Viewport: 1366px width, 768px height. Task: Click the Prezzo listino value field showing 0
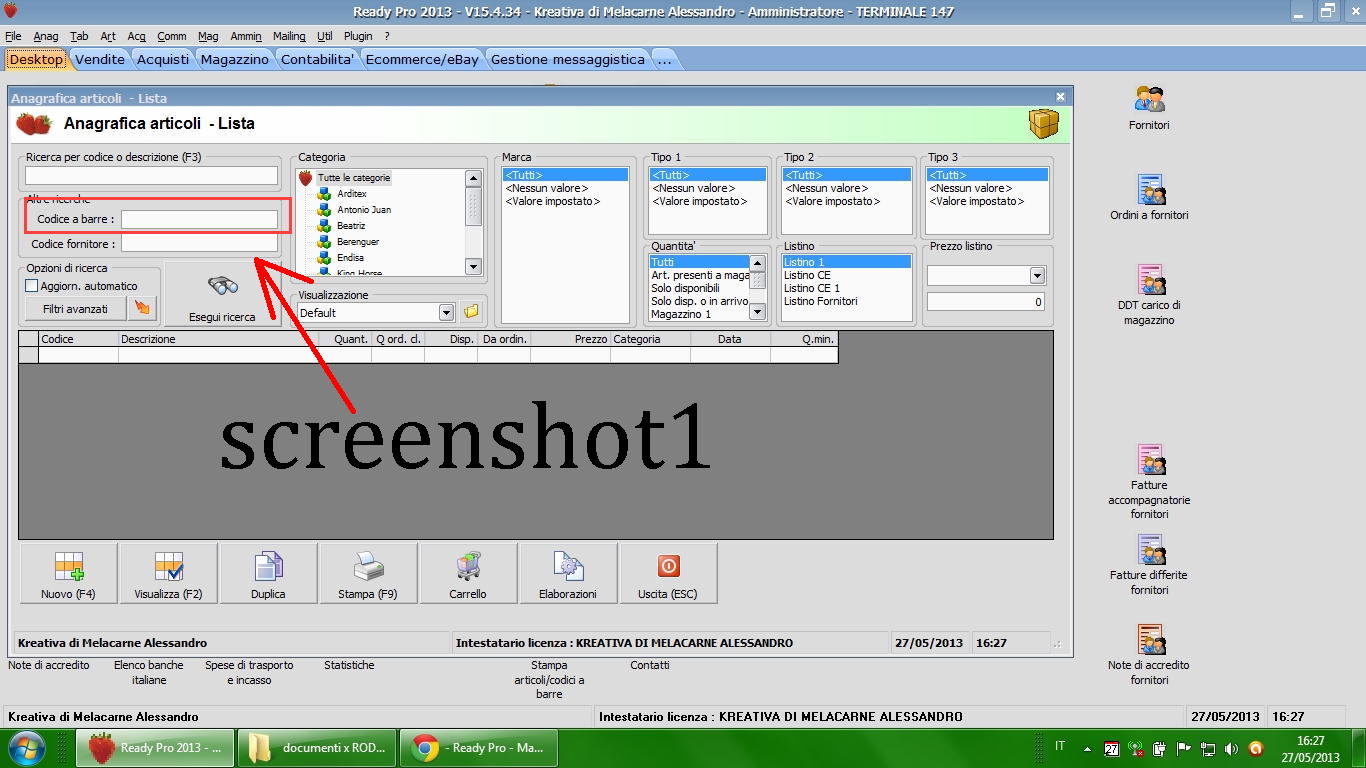(986, 302)
